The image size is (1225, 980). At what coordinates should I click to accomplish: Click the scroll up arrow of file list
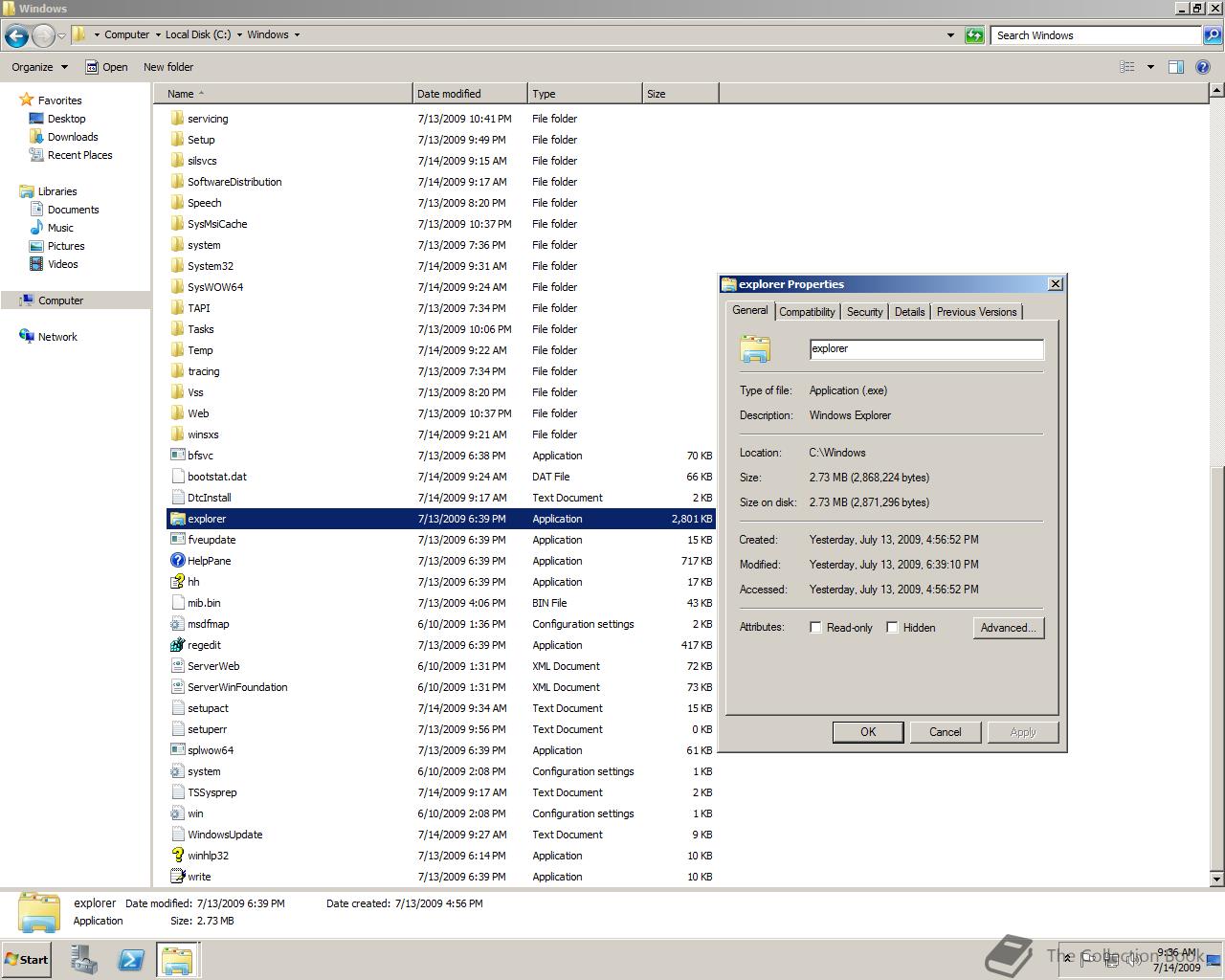[1216, 90]
